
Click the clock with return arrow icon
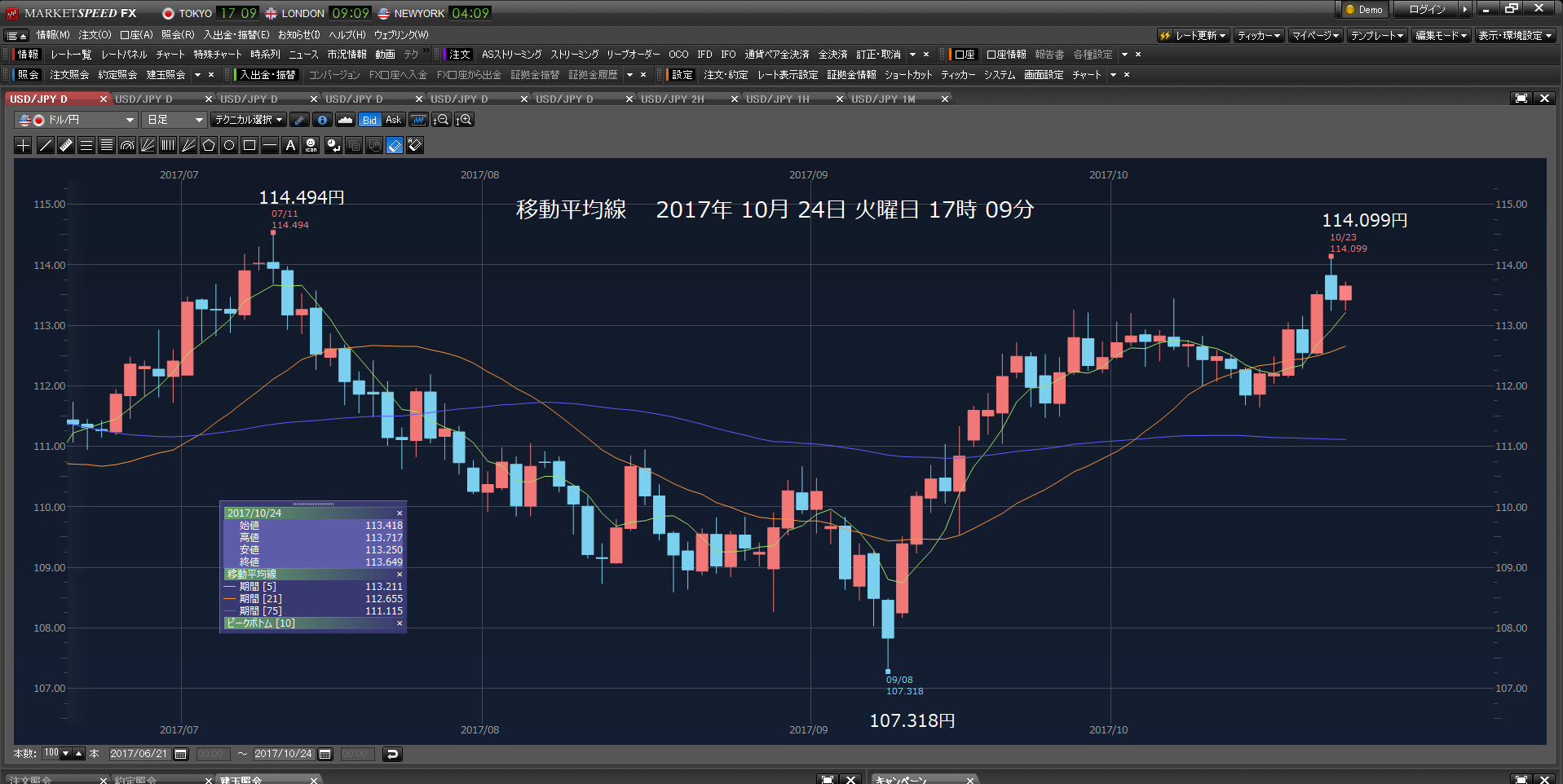pyautogui.click(x=333, y=145)
